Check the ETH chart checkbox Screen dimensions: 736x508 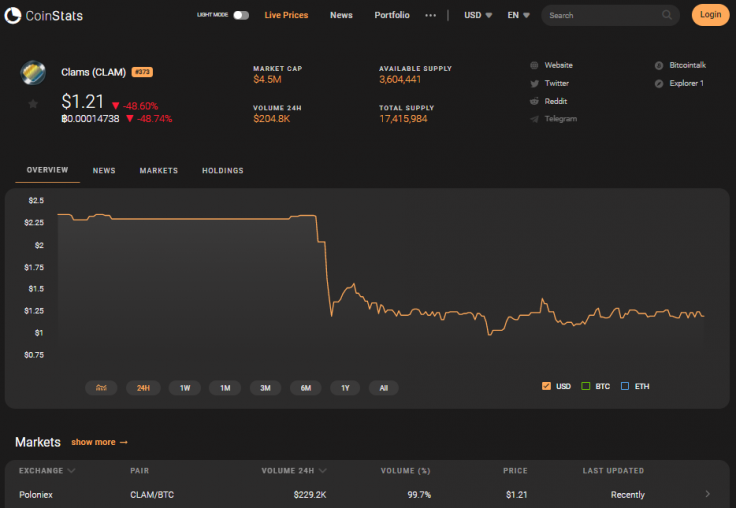point(625,386)
